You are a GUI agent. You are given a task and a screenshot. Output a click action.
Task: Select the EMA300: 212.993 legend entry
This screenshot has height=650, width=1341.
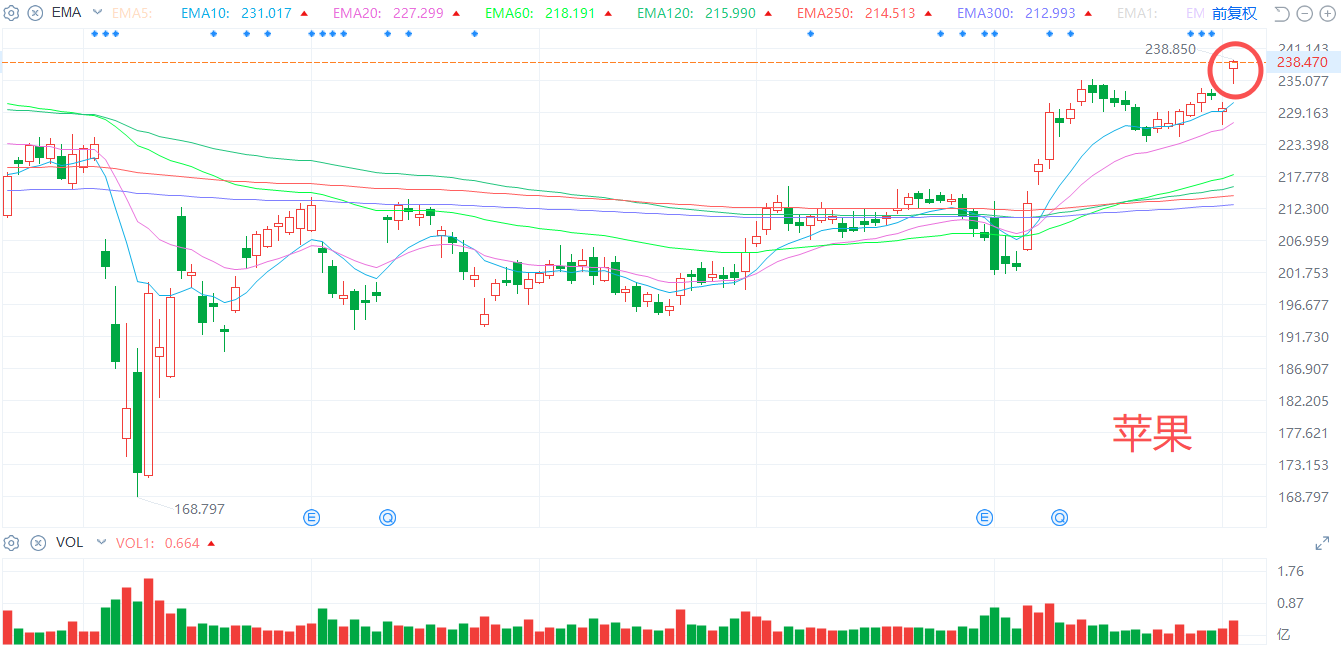[1018, 13]
